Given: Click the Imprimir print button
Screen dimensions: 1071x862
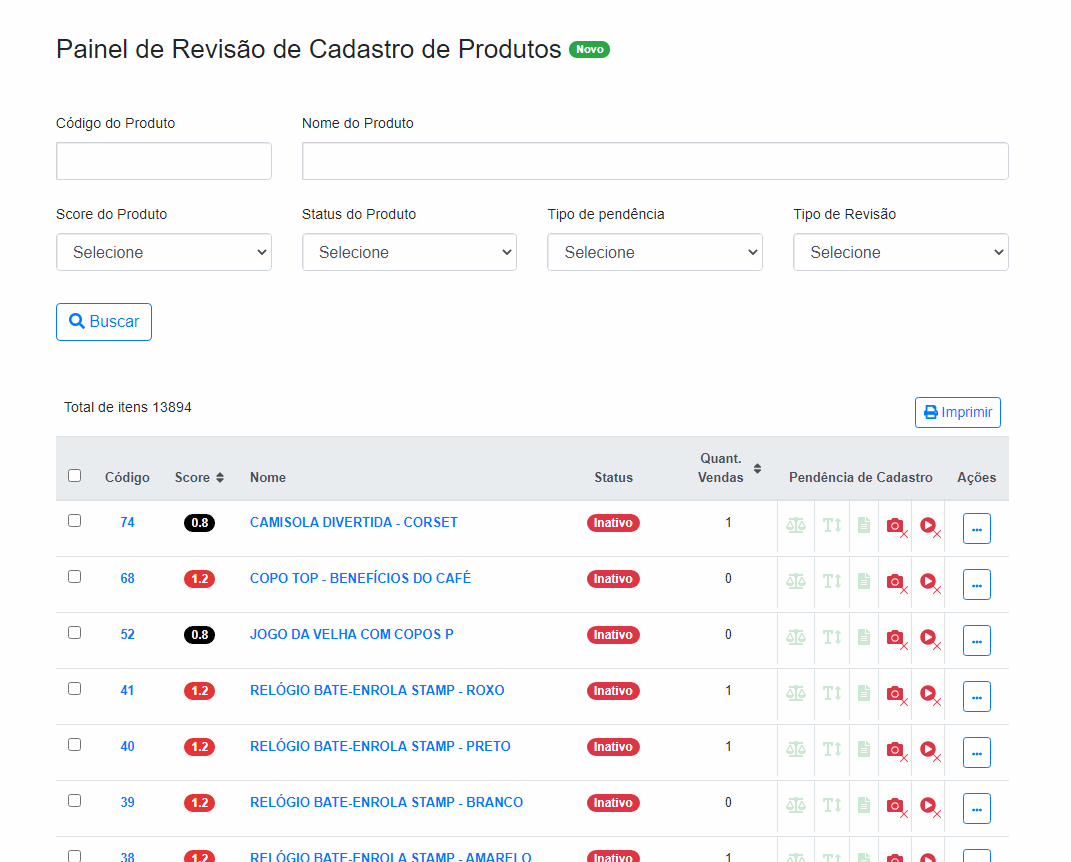Looking at the screenshot, I should [x=958, y=413].
